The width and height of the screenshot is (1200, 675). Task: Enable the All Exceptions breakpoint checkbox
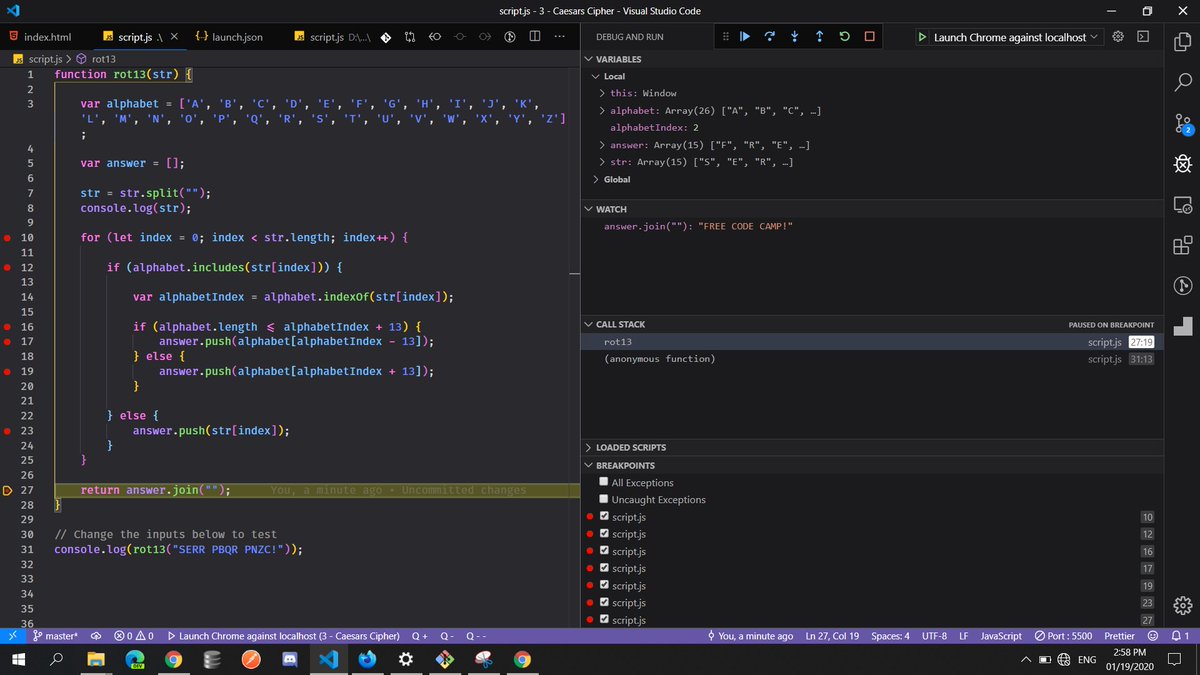(x=603, y=483)
